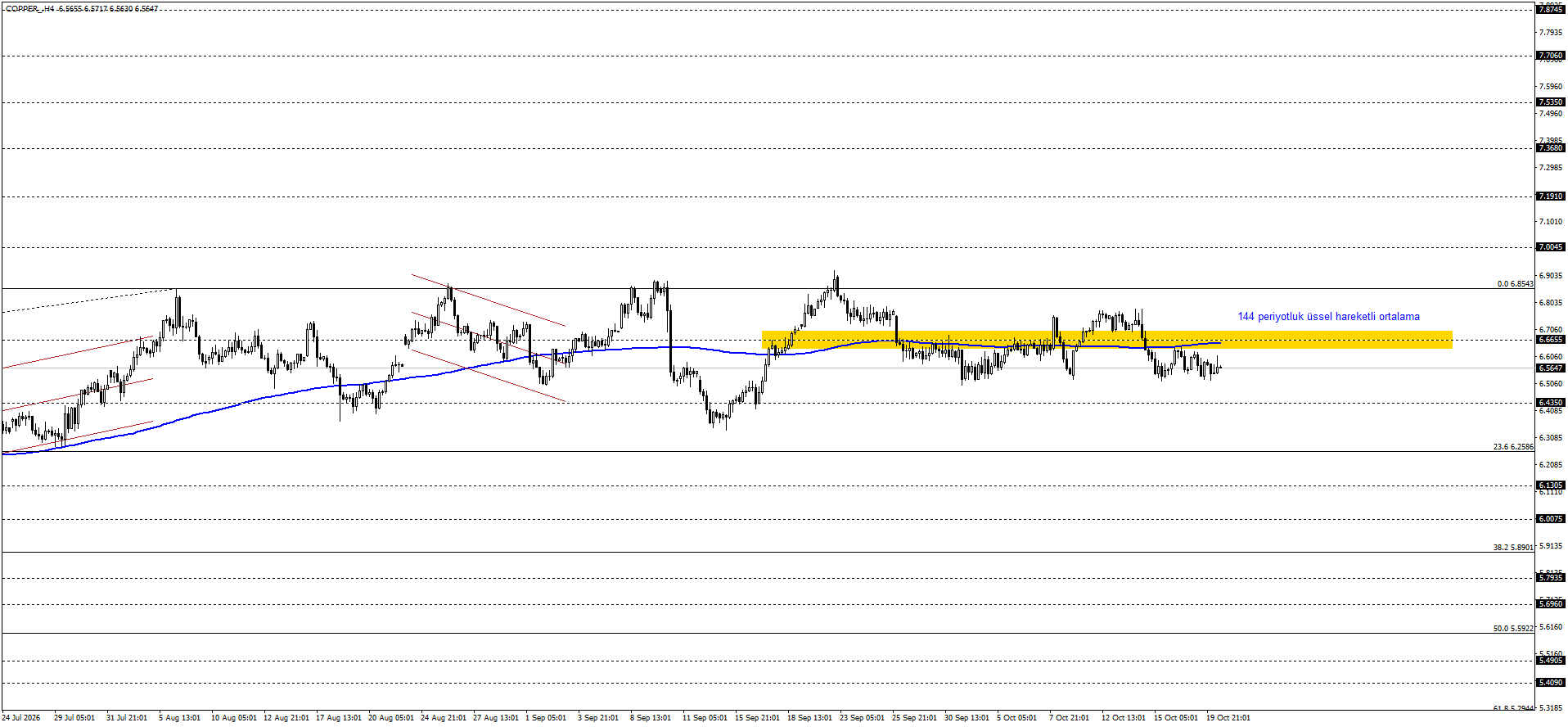This screenshot has height=727, width=1568.
Task: Click the 6.6655 price level tag
Action: 1551,340
